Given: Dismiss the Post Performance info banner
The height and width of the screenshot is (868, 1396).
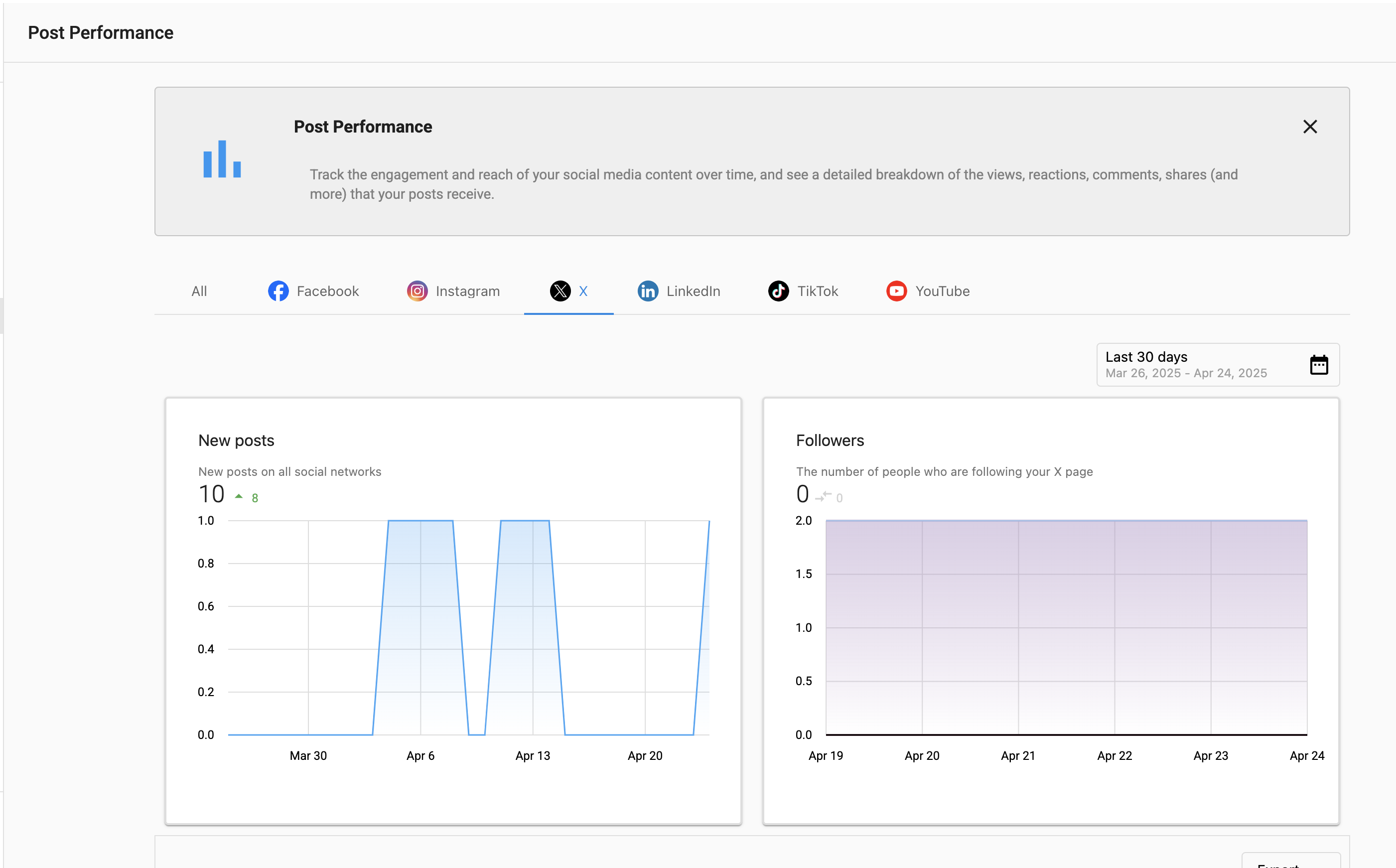Looking at the screenshot, I should tap(1310, 127).
